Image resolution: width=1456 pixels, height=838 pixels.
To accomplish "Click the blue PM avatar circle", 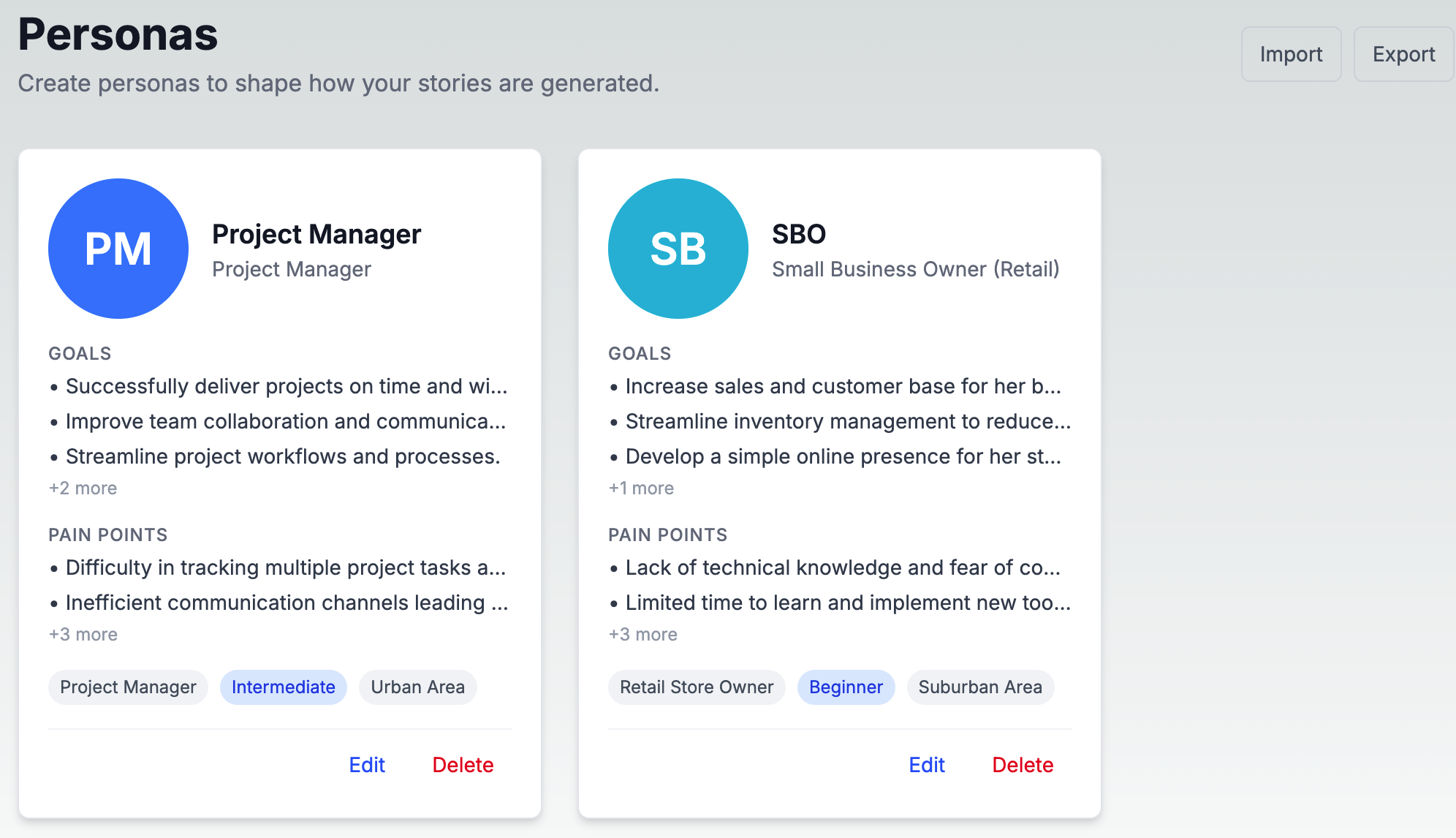I will coord(118,249).
